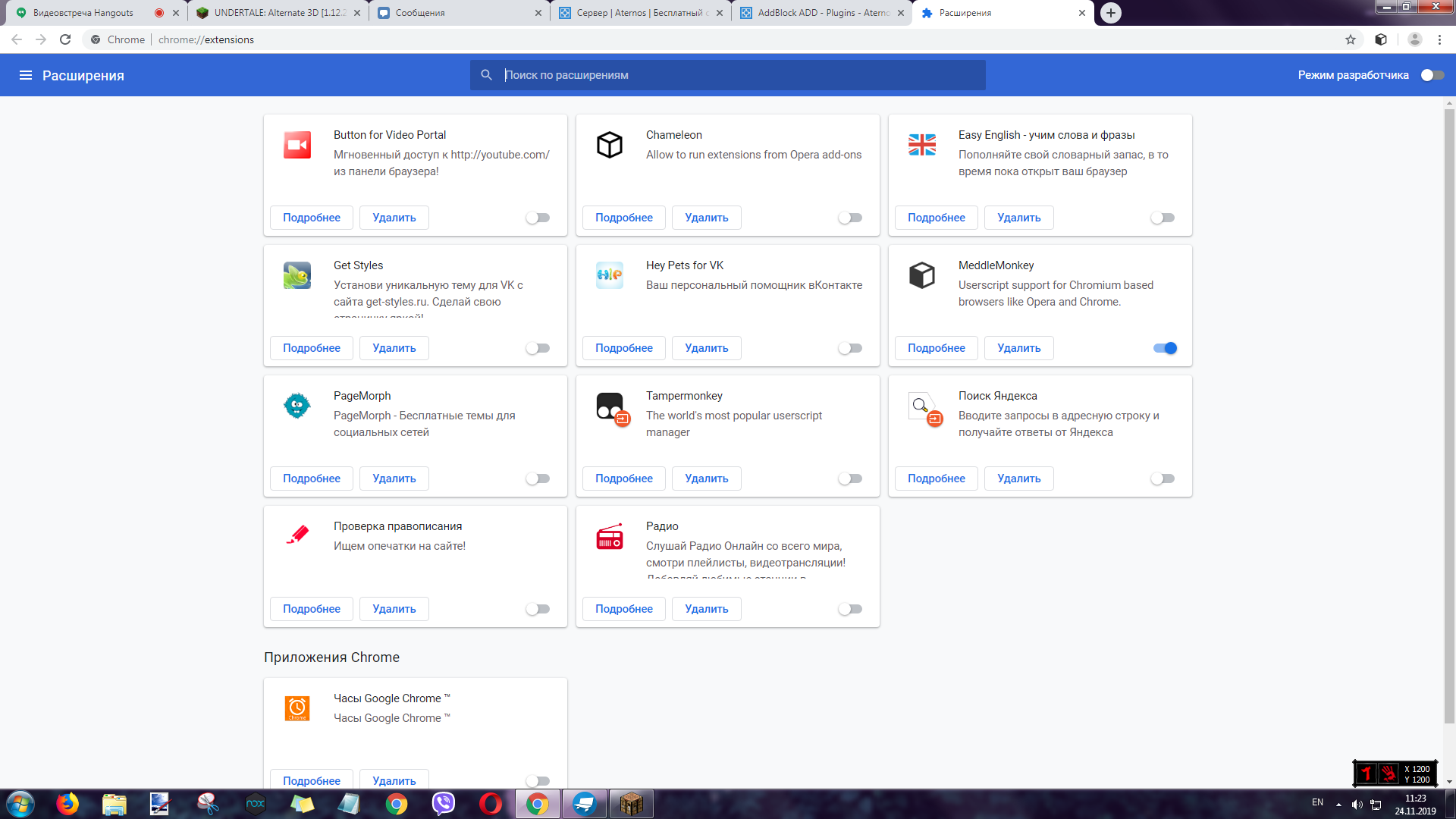Click the Button for Video Portal icon
Screen dimensions: 1456x819
click(297, 145)
